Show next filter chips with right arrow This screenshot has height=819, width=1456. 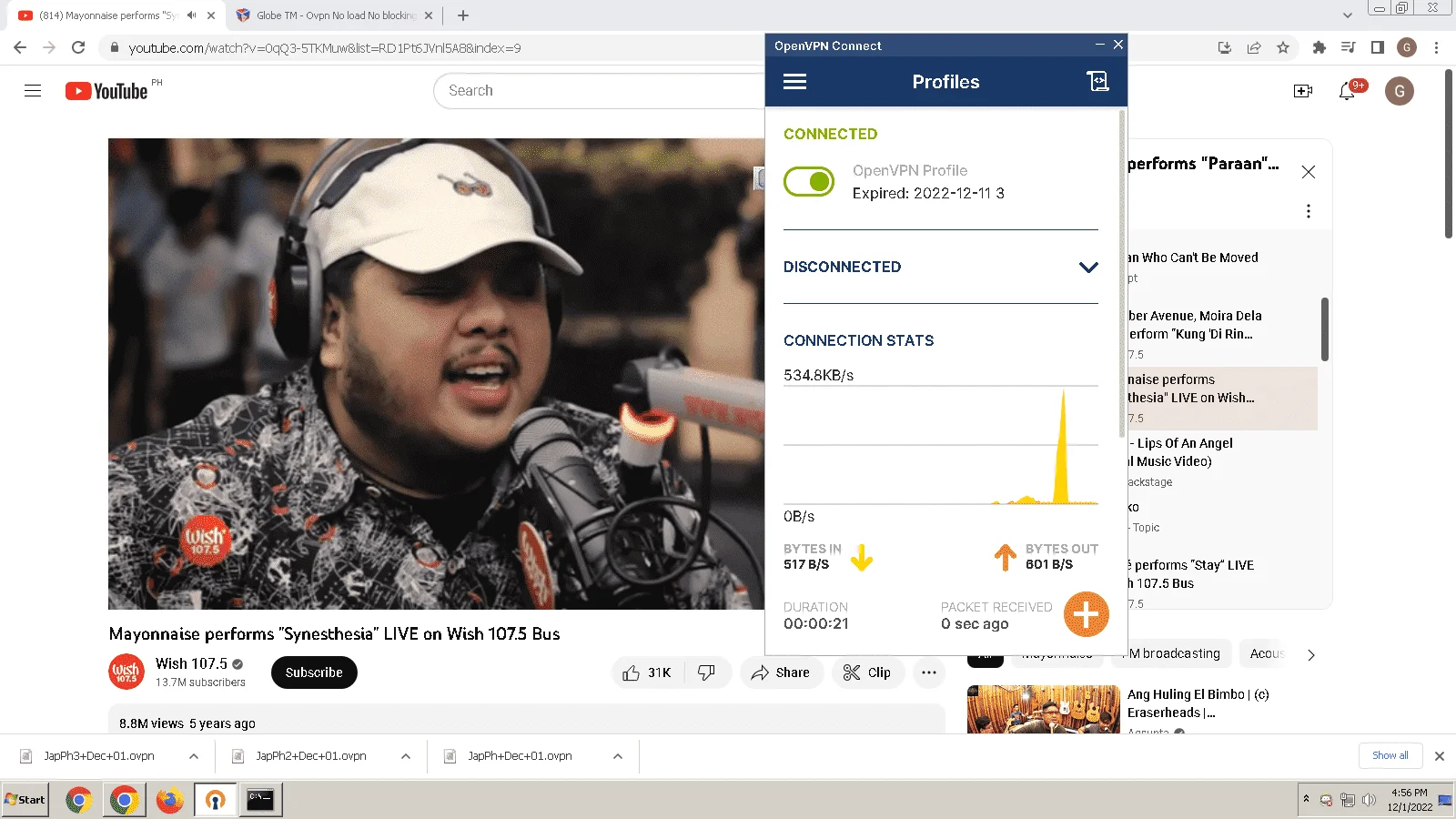tap(1310, 654)
